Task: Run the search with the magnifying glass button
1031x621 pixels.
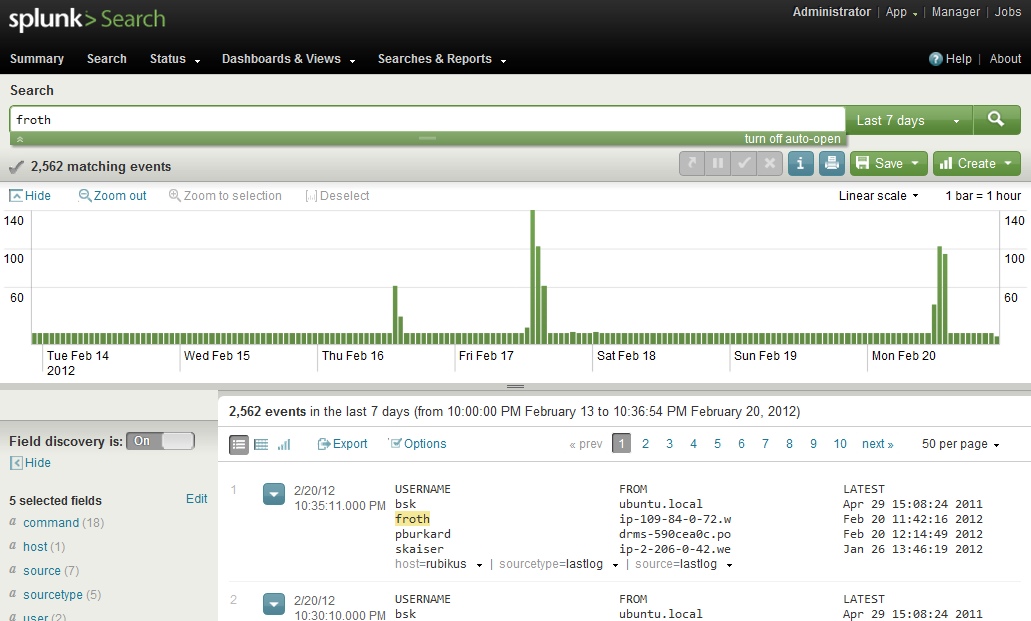Action: [x=996, y=119]
